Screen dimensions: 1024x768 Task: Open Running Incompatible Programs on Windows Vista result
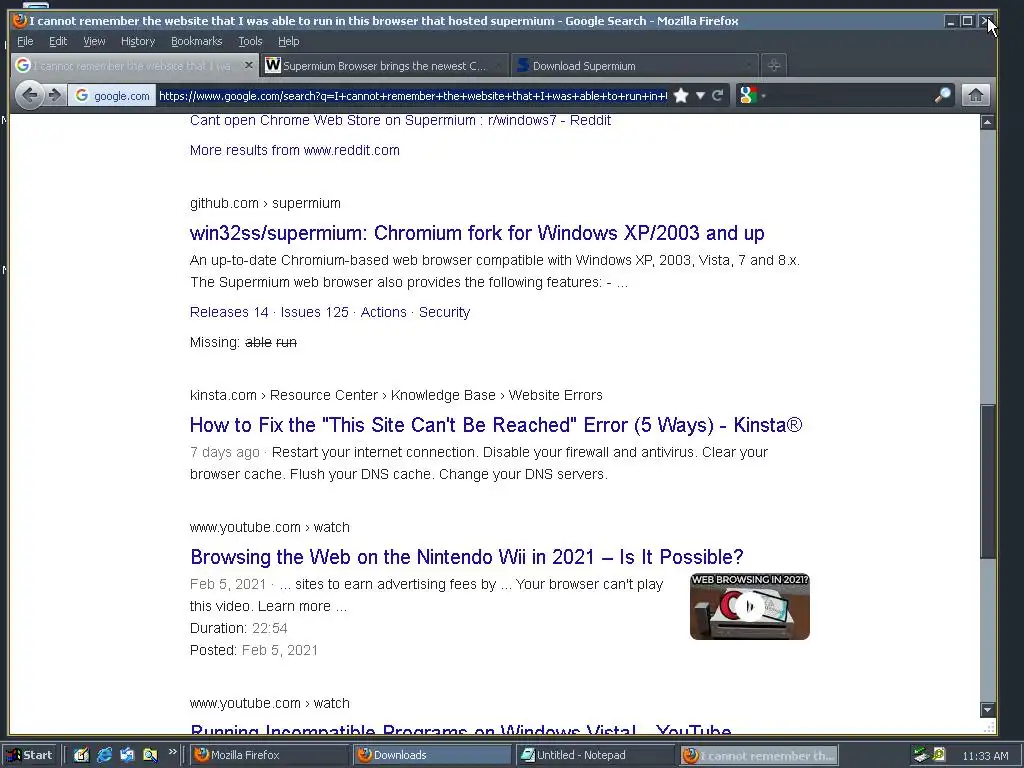pos(460,729)
